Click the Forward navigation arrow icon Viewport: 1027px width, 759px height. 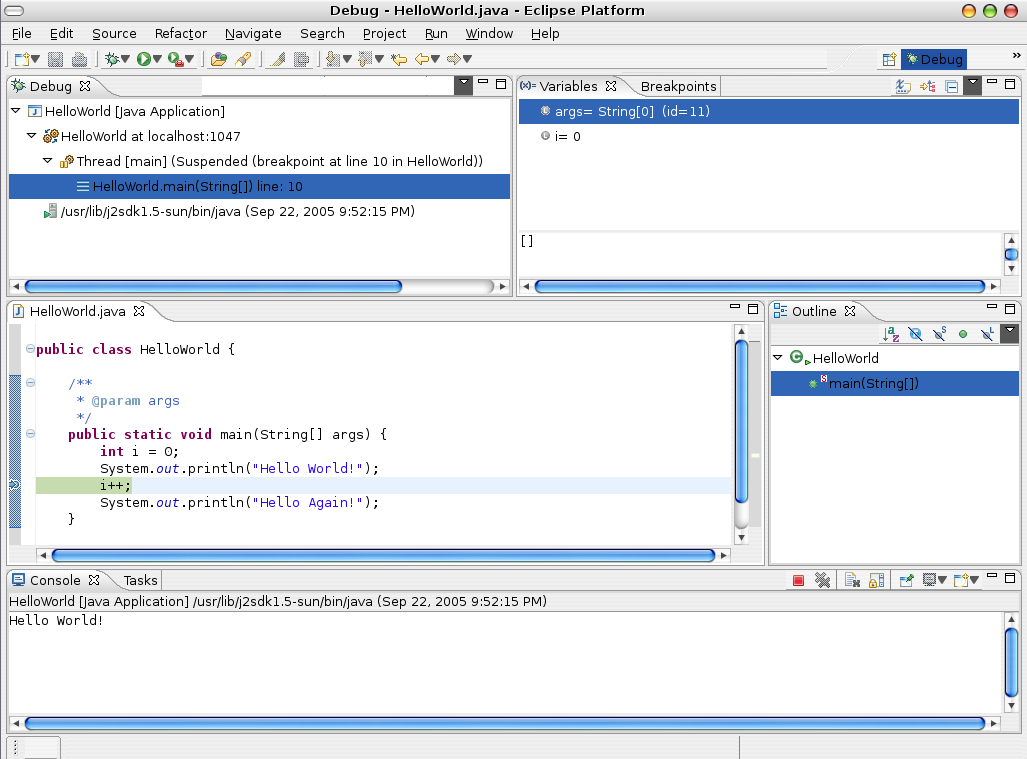(x=453, y=59)
